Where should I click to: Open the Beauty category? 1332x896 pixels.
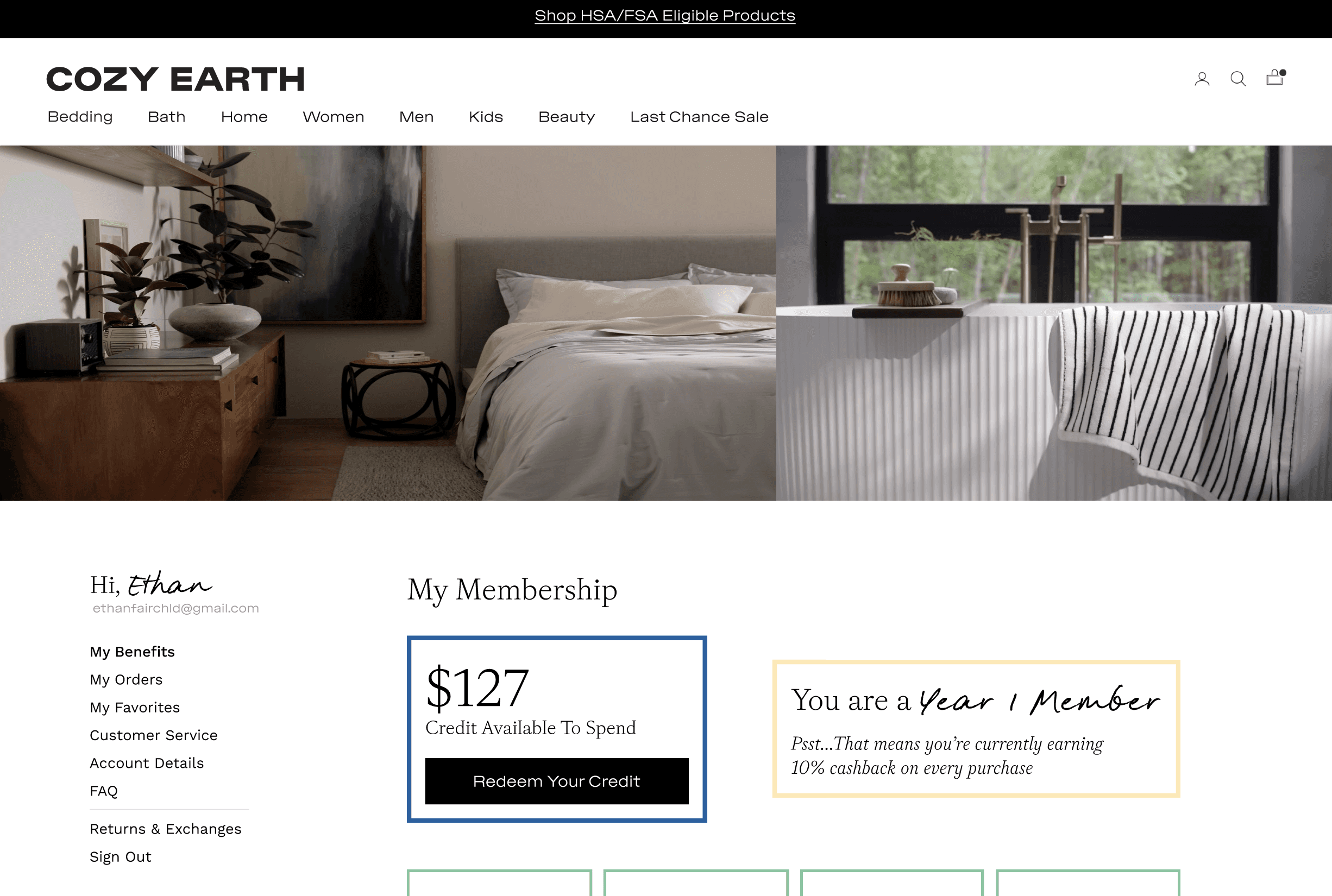coord(567,117)
